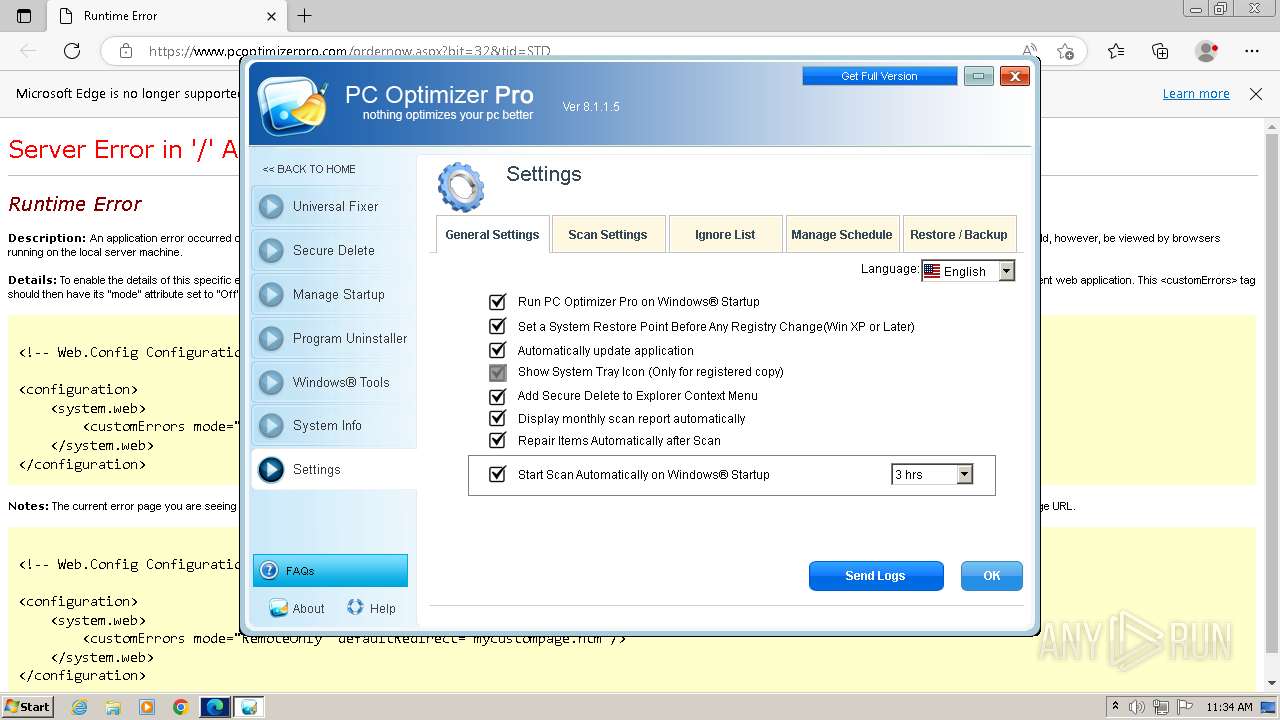Select the Runtime Error browser tab
Viewport: 1280px width, 720px height.
click(166, 16)
